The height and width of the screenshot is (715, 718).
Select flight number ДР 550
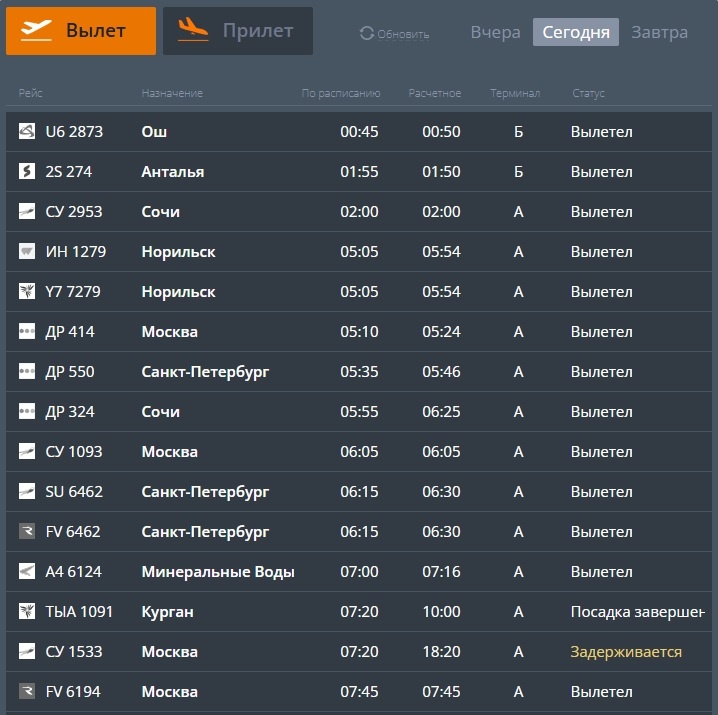(x=70, y=371)
